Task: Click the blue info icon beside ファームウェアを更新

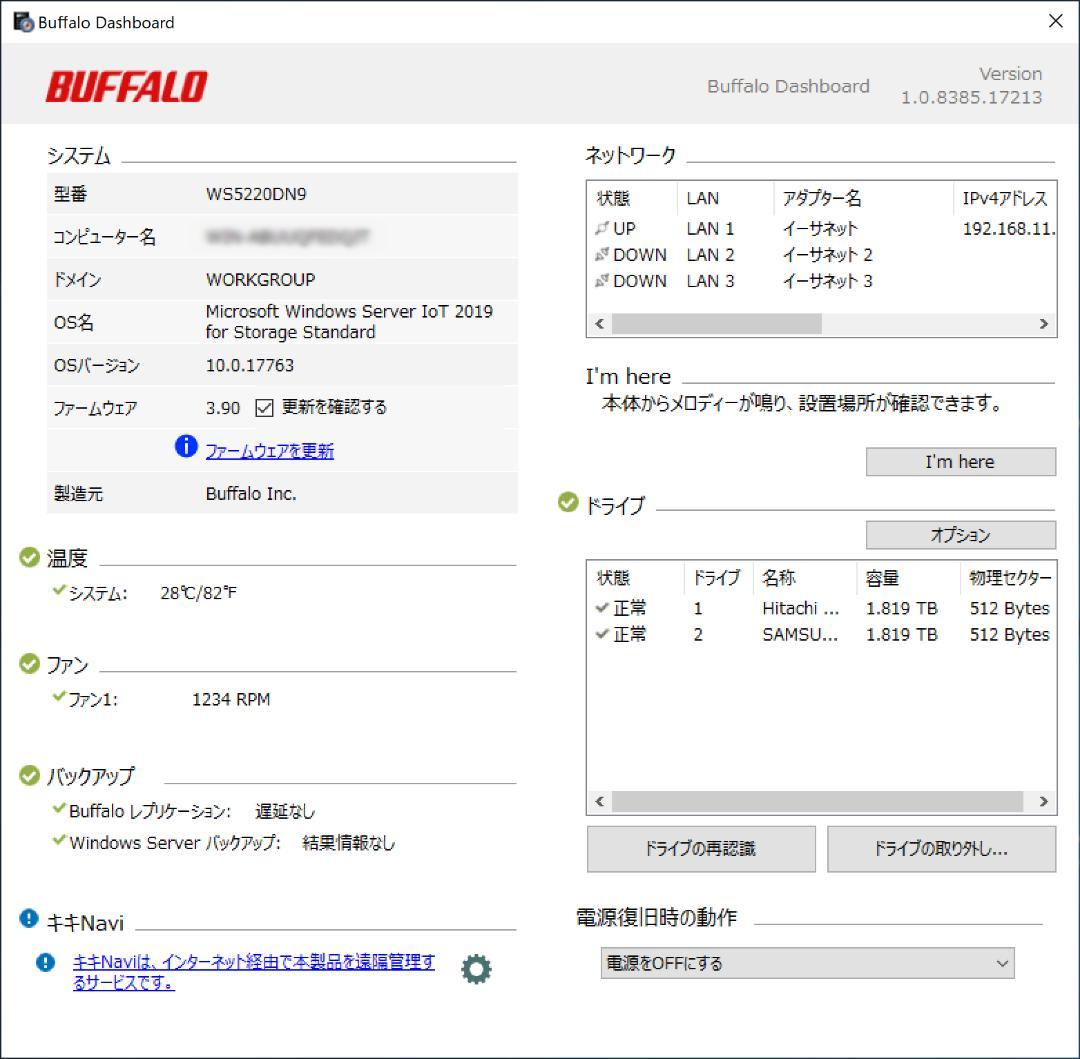Action: pos(186,448)
